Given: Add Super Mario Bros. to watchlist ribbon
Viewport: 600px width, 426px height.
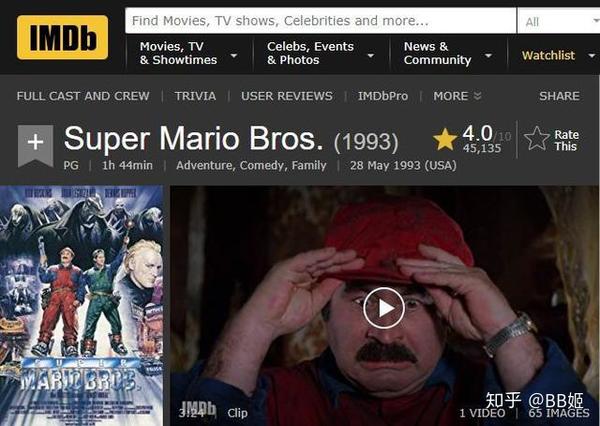Looking at the screenshot, I should click(x=35, y=145).
